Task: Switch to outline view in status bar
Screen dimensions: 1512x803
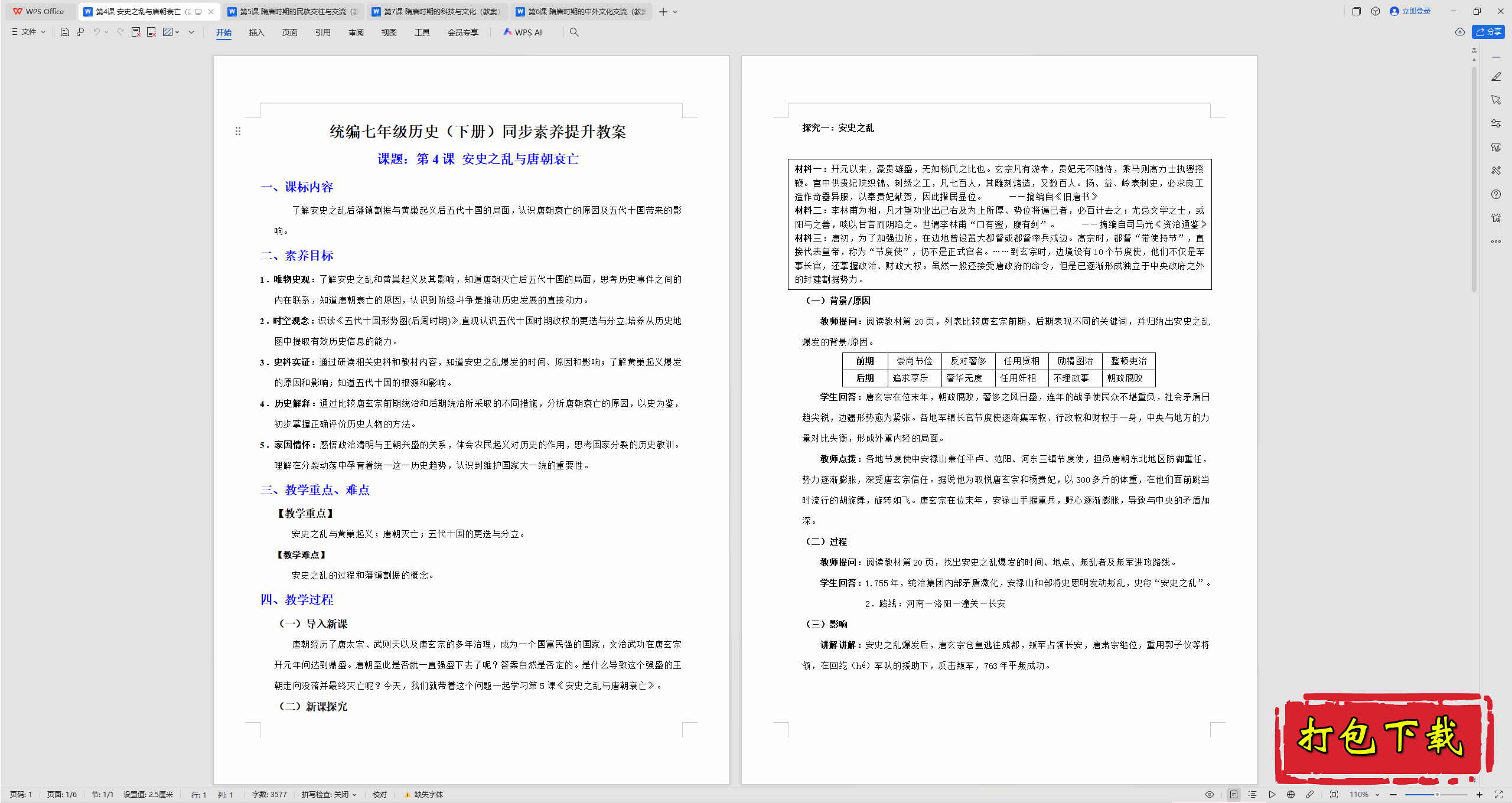Action: click(1253, 795)
